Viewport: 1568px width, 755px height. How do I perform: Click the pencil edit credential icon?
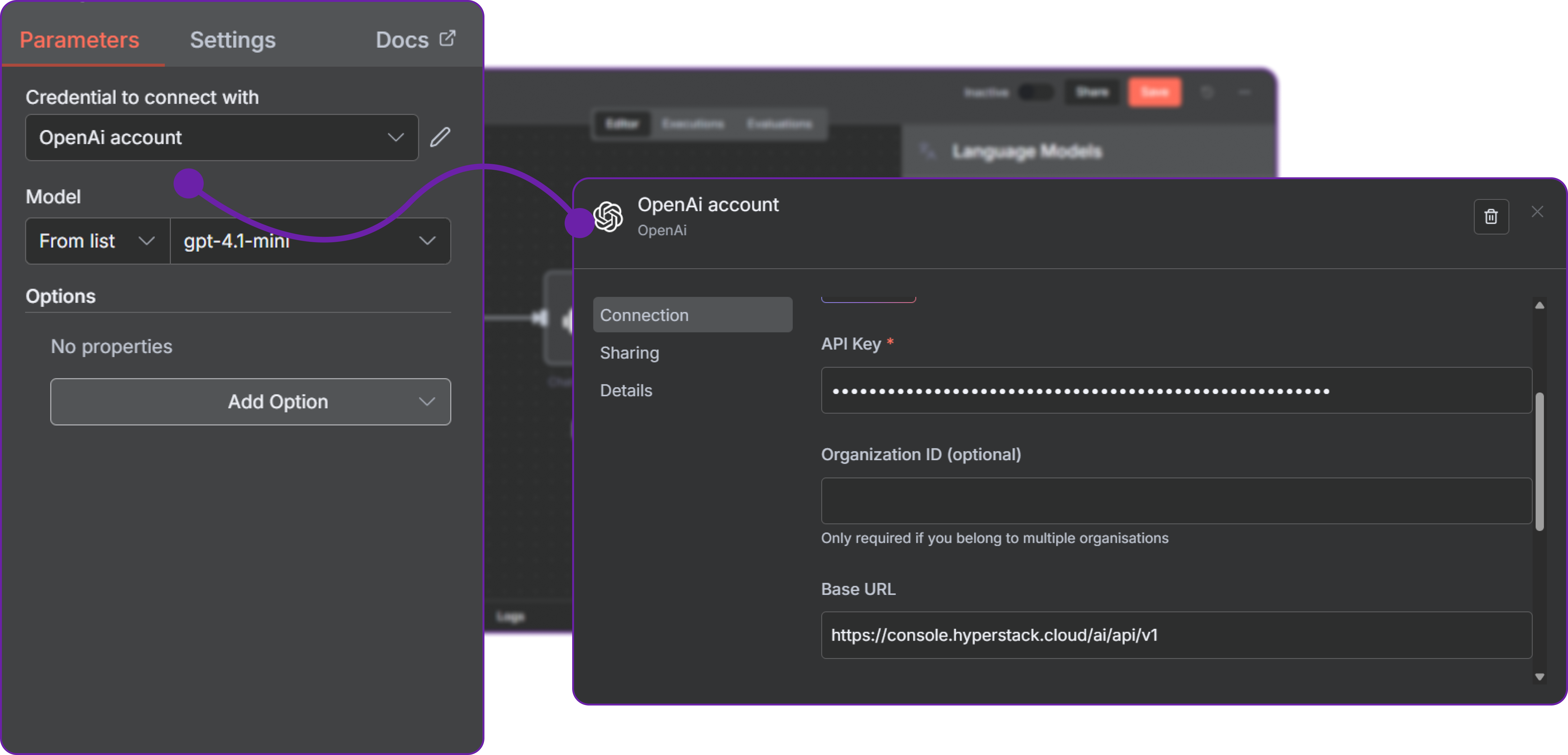pyautogui.click(x=440, y=138)
